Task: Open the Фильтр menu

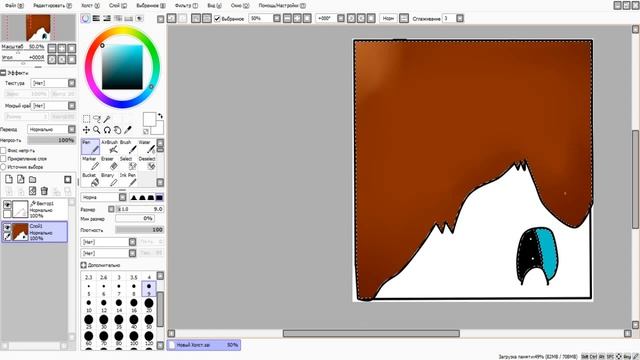Action: [x=186, y=6]
